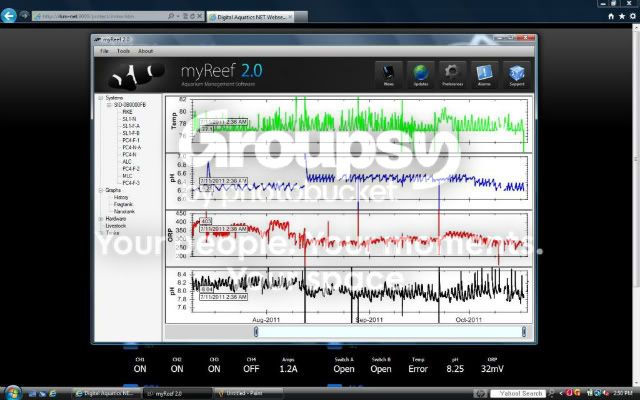Click the Switch A Open status
The height and width of the screenshot is (400, 640).
(344, 369)
